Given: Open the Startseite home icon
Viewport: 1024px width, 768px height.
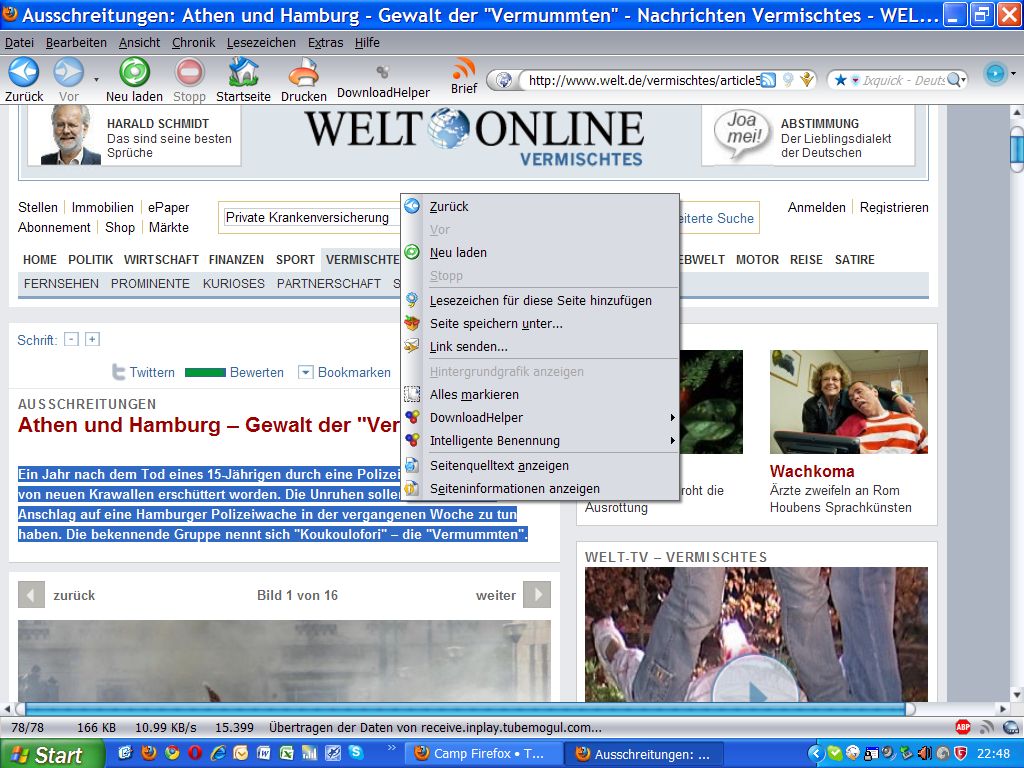Looking at the screenshot, I should tap(243, 73).
